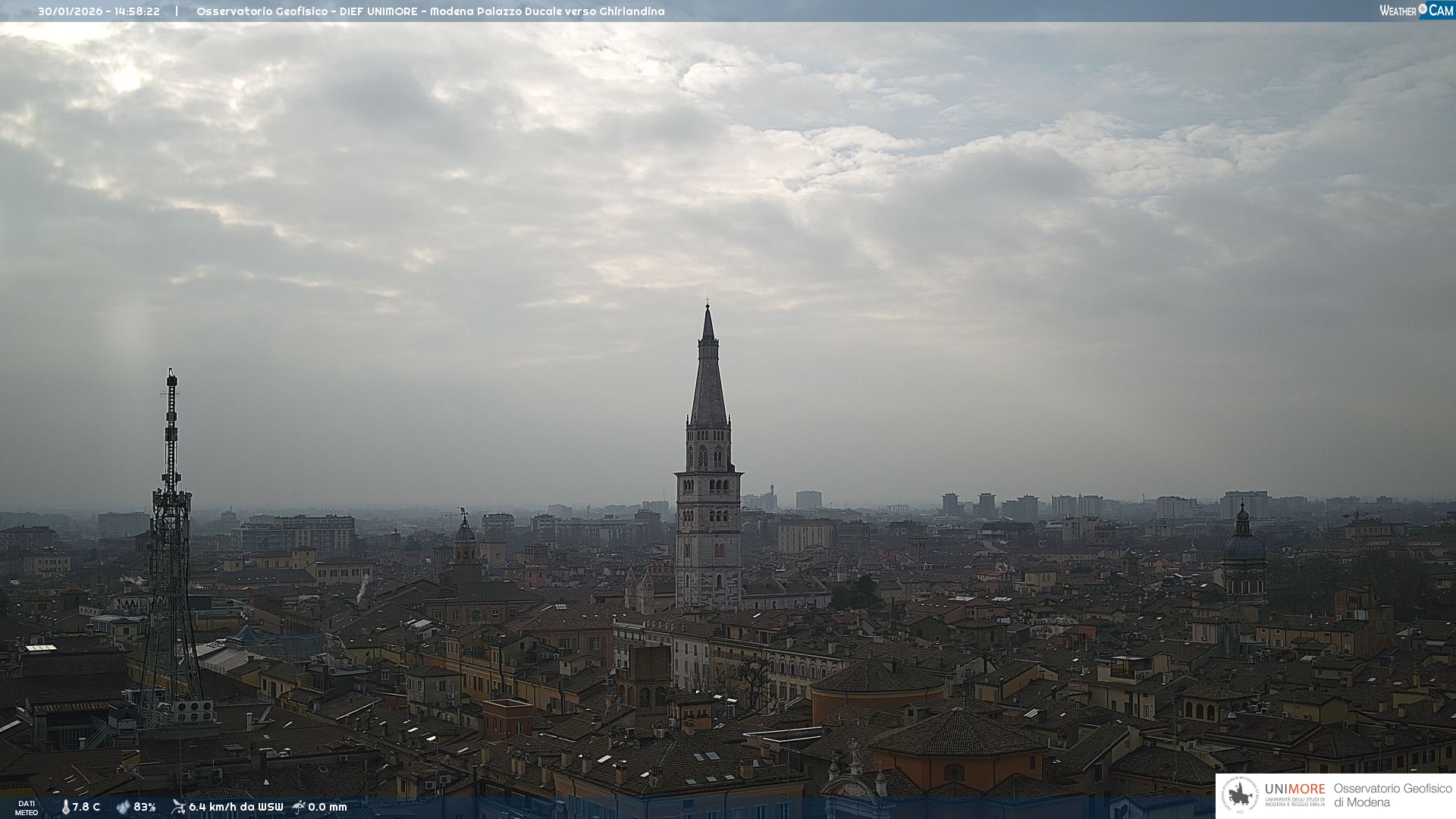Click the humidity water drops icon
This screenshot has width=1456, height=819.
pyautogui.click(x=123, y=807)
